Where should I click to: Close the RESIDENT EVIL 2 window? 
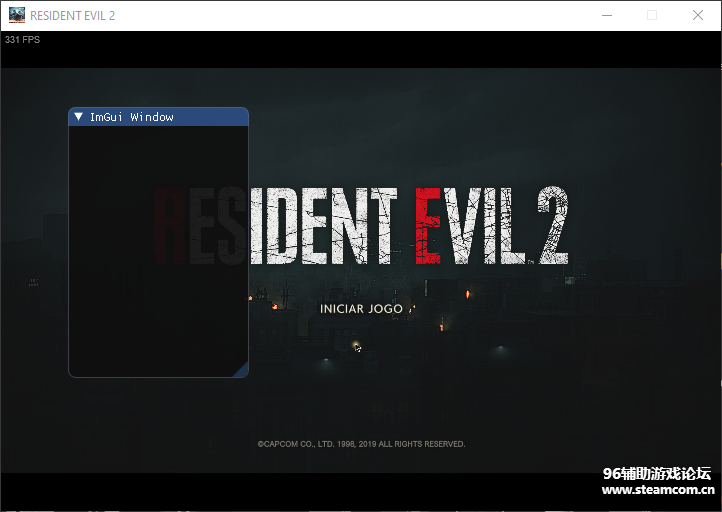pyautogui.click(x=698, y=15)
